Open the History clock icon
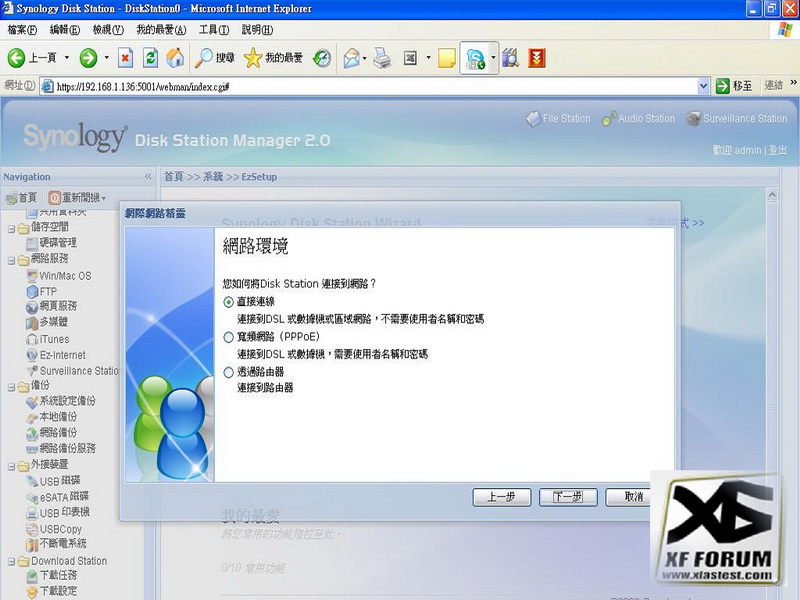The width and height of the screenshot is (800, 600). [322, 58]
